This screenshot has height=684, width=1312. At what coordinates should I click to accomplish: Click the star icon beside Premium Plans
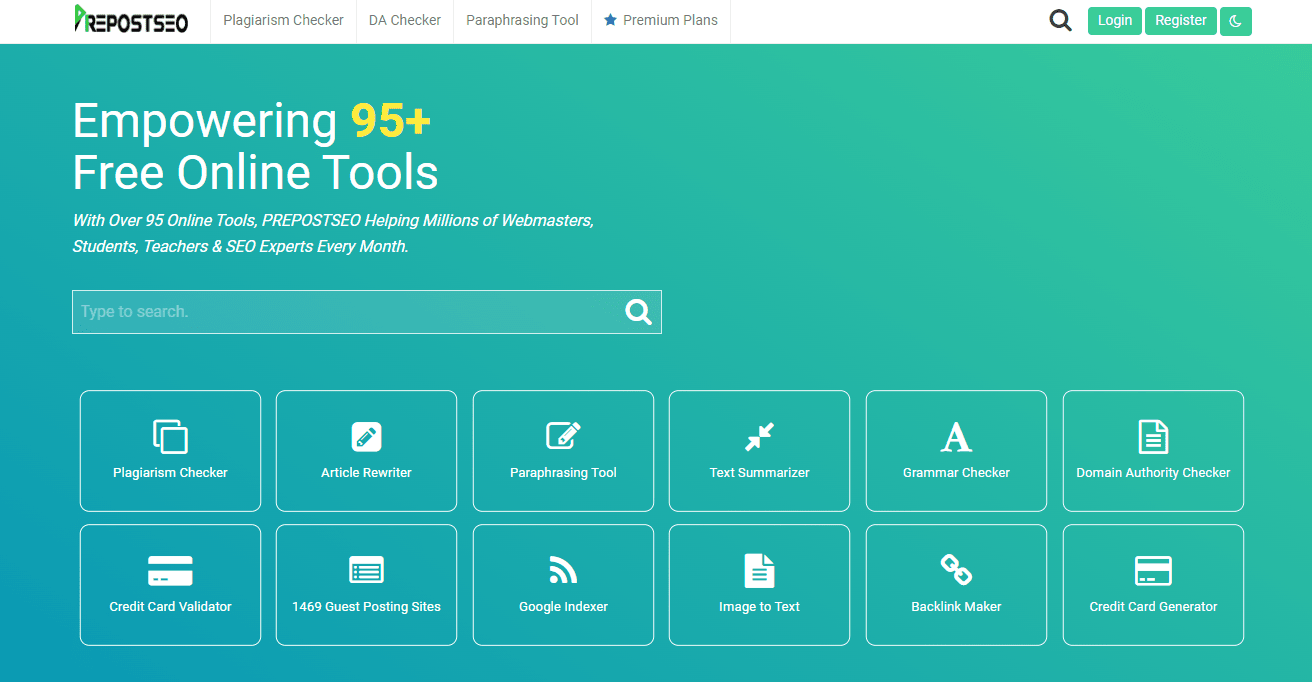[x=610, y=20]
